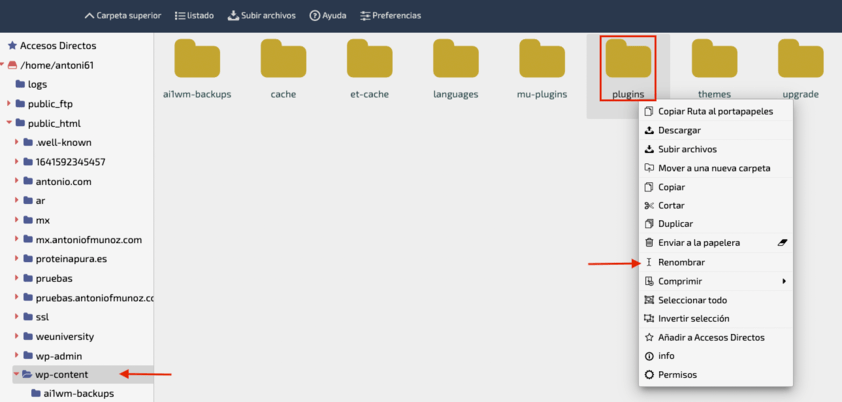Expand the public_ftp tree node
Viewport: 842px width, 402px height.
pyautogui.click(x=9, y=104)
